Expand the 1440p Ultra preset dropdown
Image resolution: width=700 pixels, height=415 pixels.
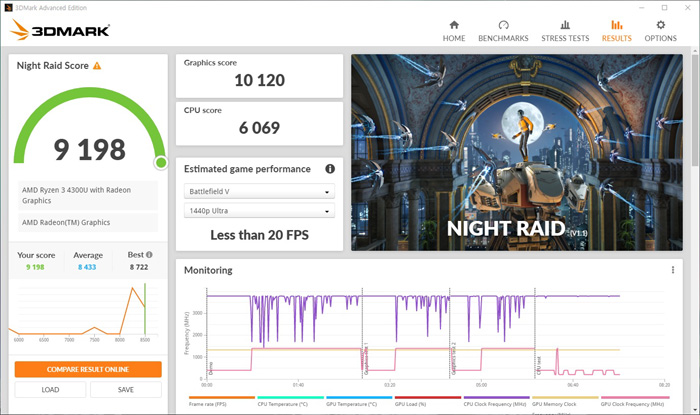coord(259,212)
